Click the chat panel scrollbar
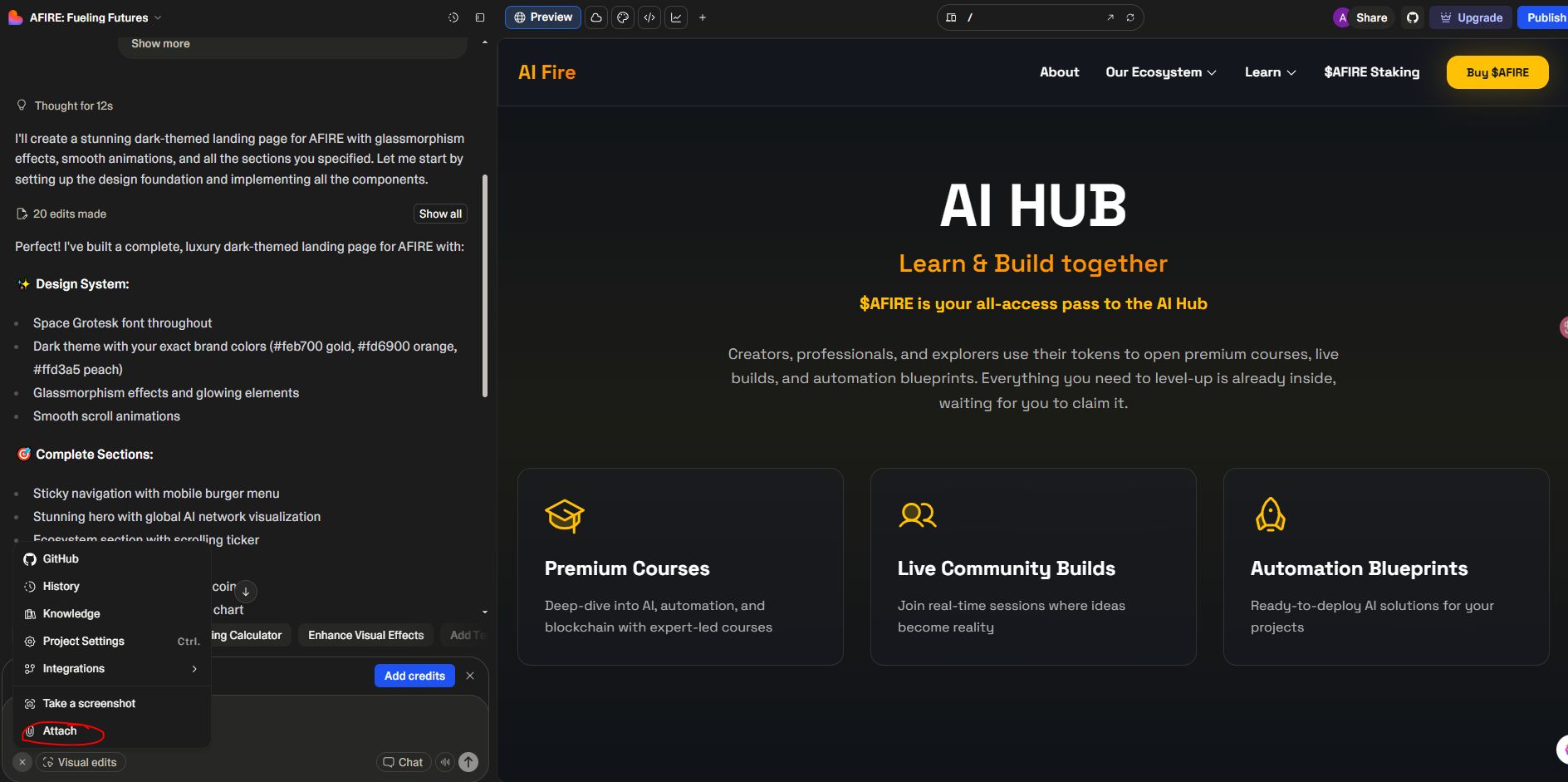Viewport: 1568px width, 782px height. (x=485, y=286)
